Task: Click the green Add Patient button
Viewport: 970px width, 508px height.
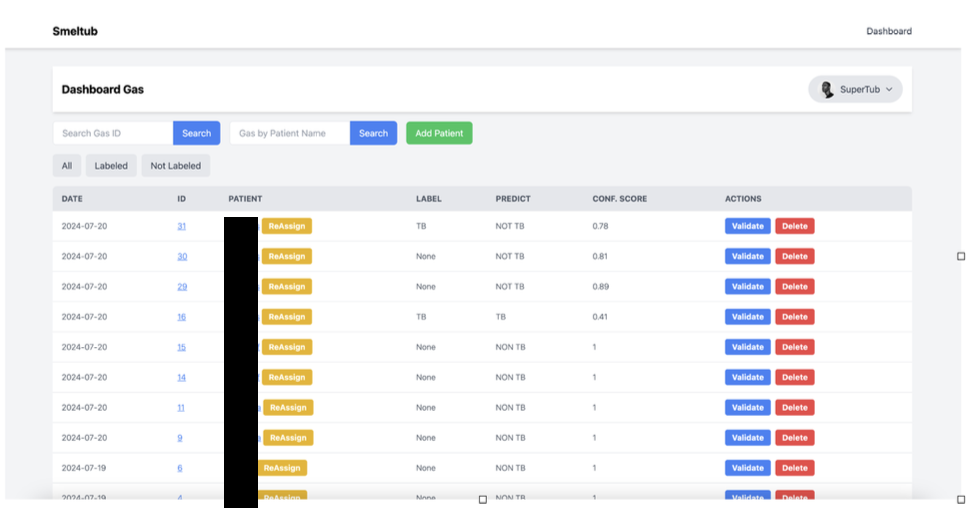Action: (x=439, y=133)
